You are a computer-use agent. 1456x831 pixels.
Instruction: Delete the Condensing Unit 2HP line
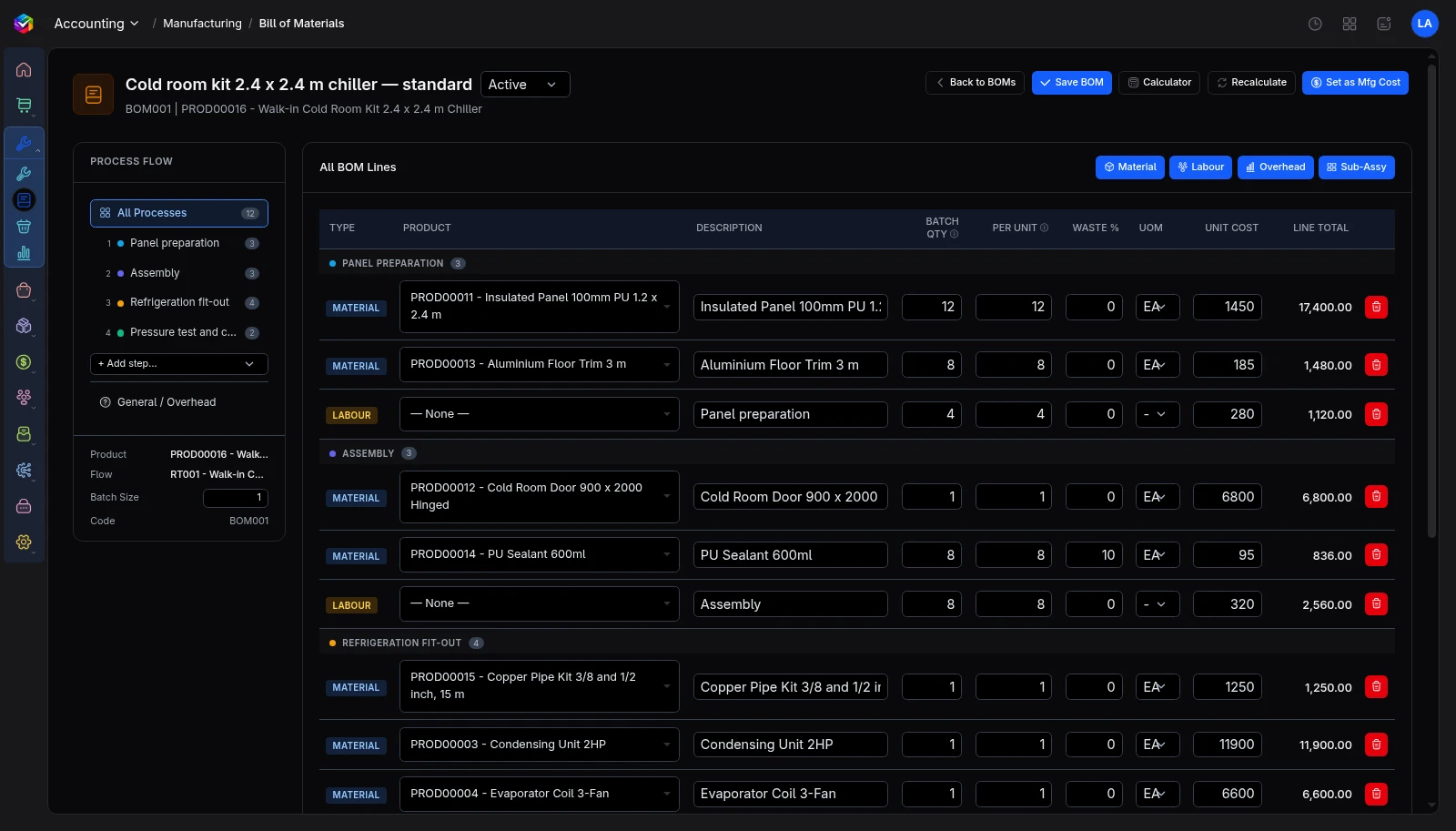point(1376,745)
